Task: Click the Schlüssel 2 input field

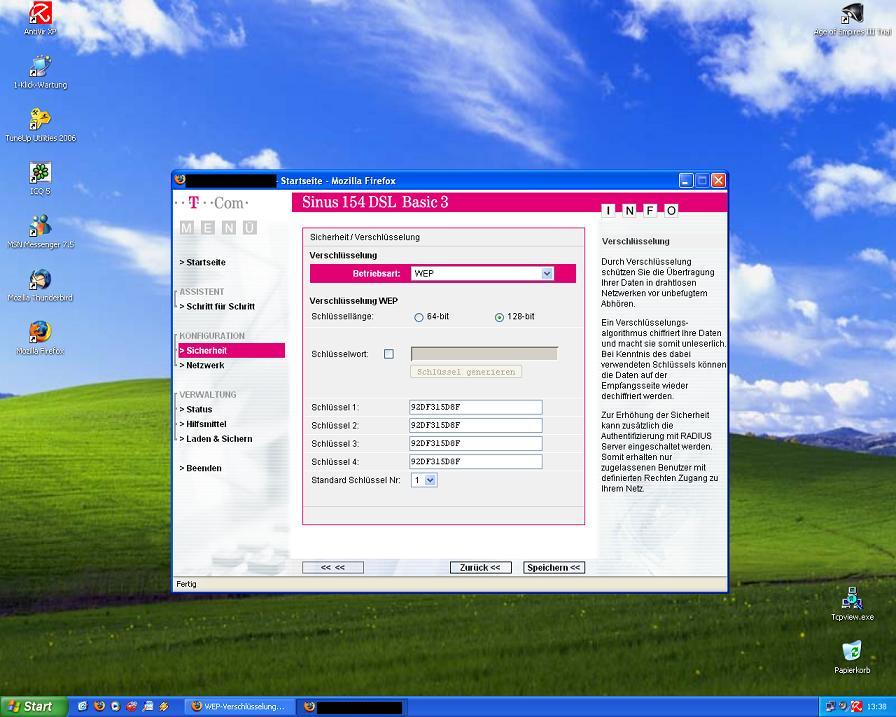Action: pos(476,426)
